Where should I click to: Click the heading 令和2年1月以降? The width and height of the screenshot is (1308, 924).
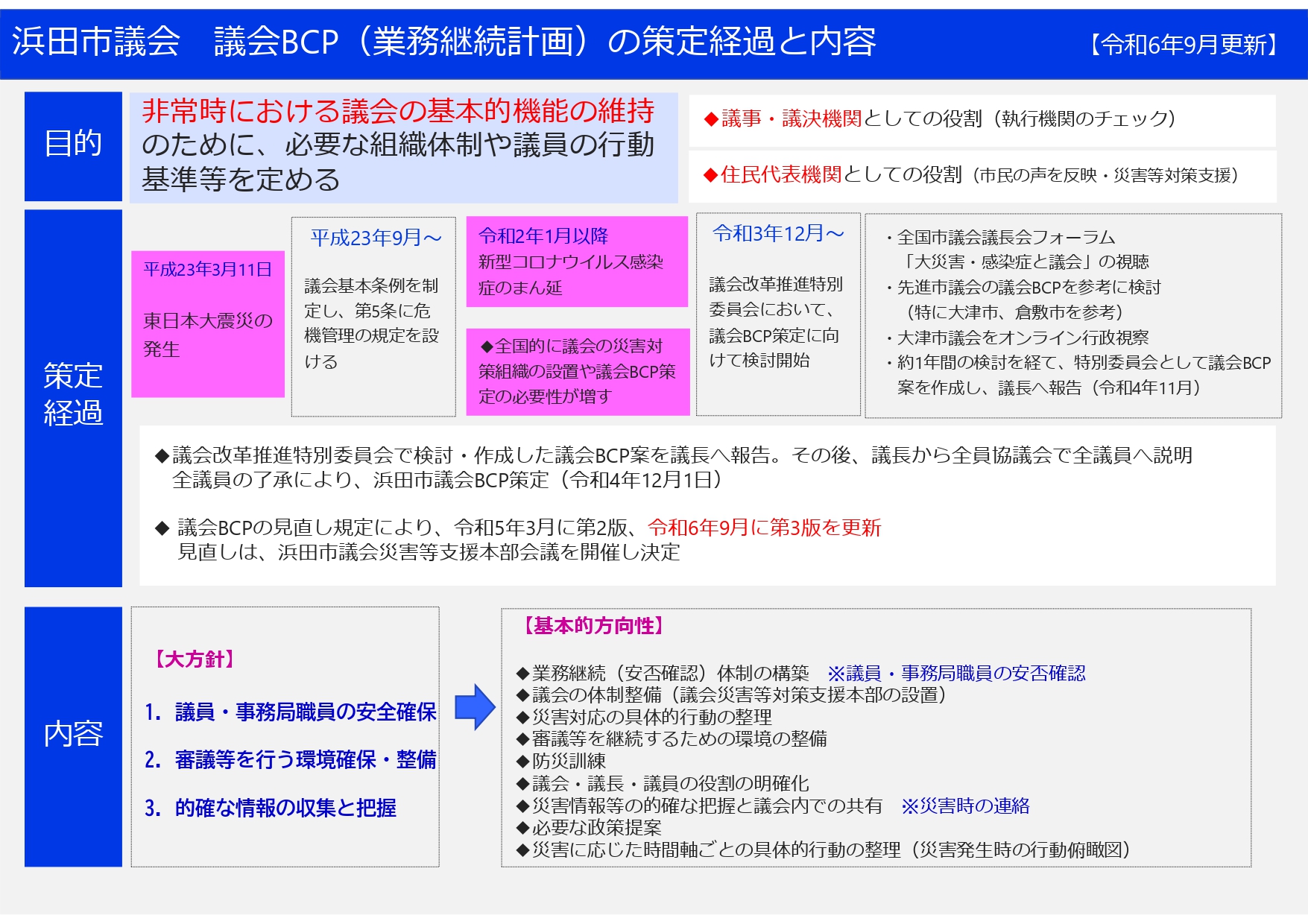pyautogui.click(x=543, y=235)
